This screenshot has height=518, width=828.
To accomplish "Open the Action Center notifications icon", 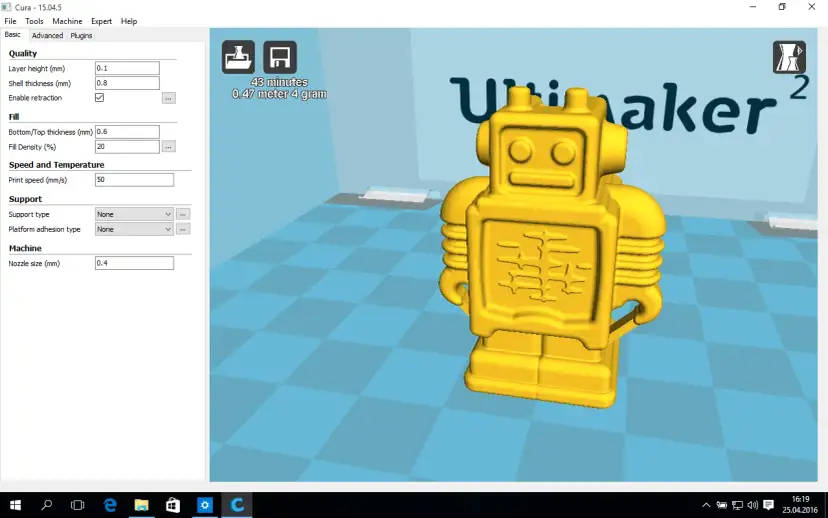I will [x=769, y=505].
